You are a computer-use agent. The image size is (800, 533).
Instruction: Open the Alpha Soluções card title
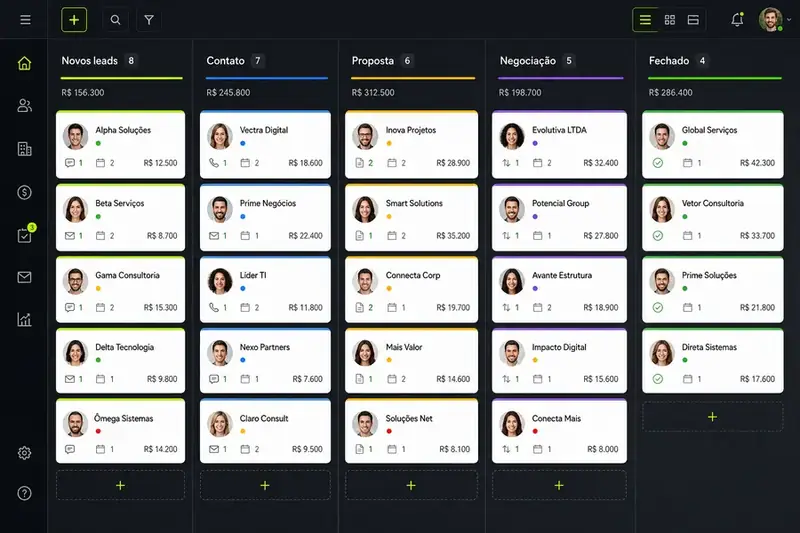click(x=123, y=130)
